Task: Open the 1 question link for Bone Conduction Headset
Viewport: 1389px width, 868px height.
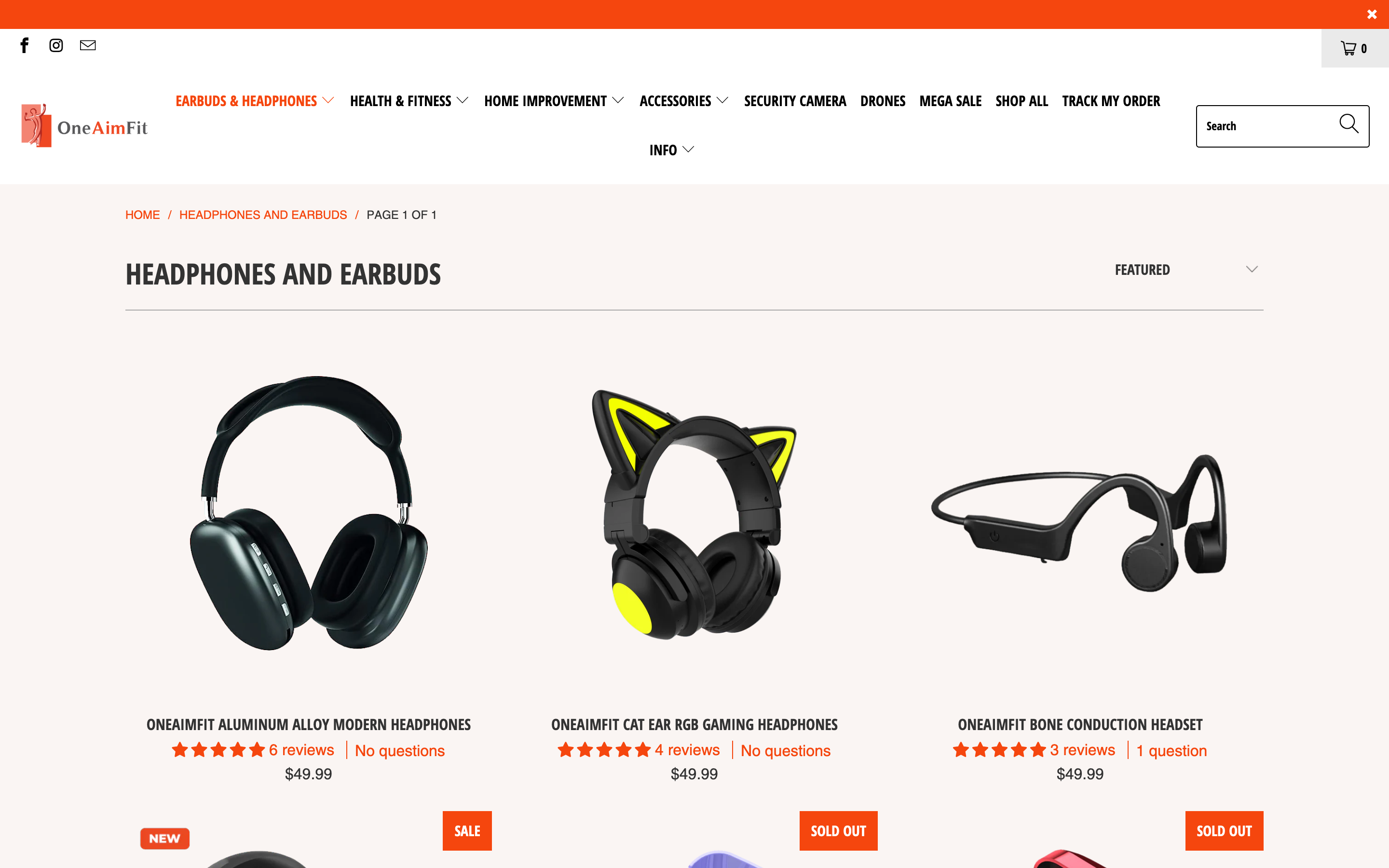Action: coord(1171,750)
